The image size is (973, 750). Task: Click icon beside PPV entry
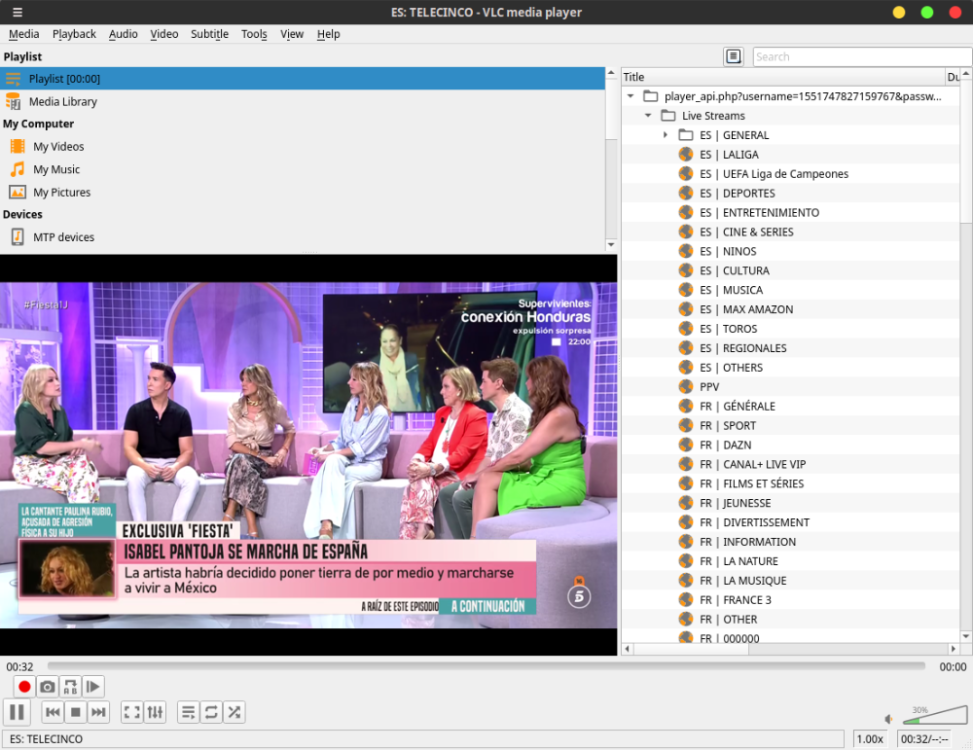686,386
